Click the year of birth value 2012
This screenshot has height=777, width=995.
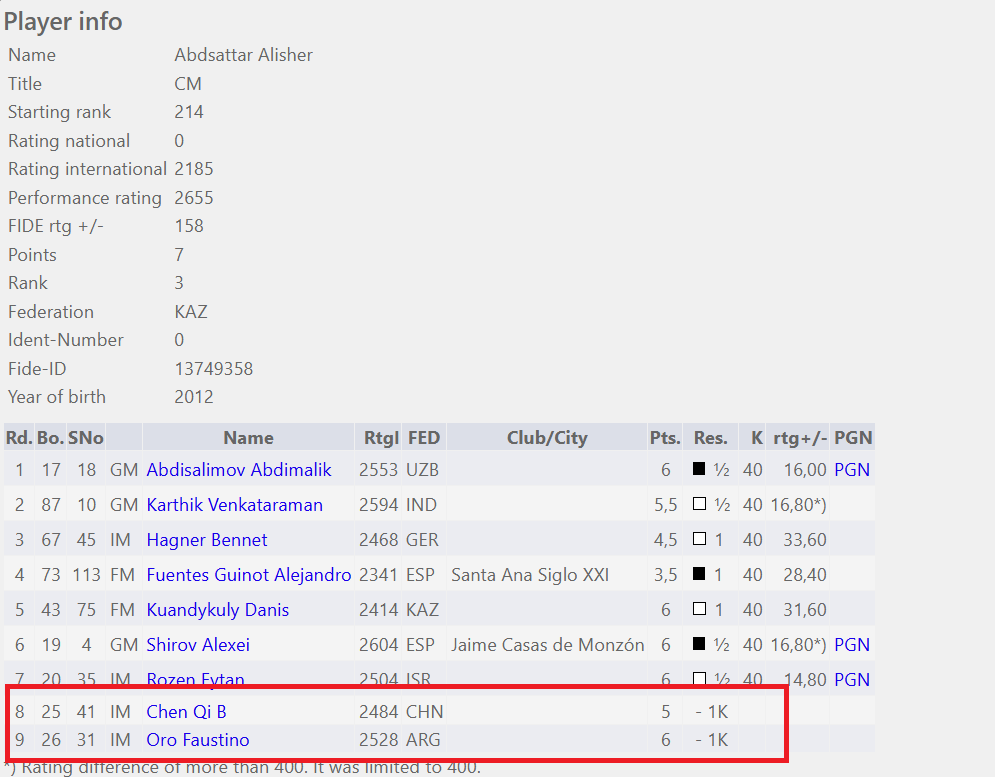point(194,397)
